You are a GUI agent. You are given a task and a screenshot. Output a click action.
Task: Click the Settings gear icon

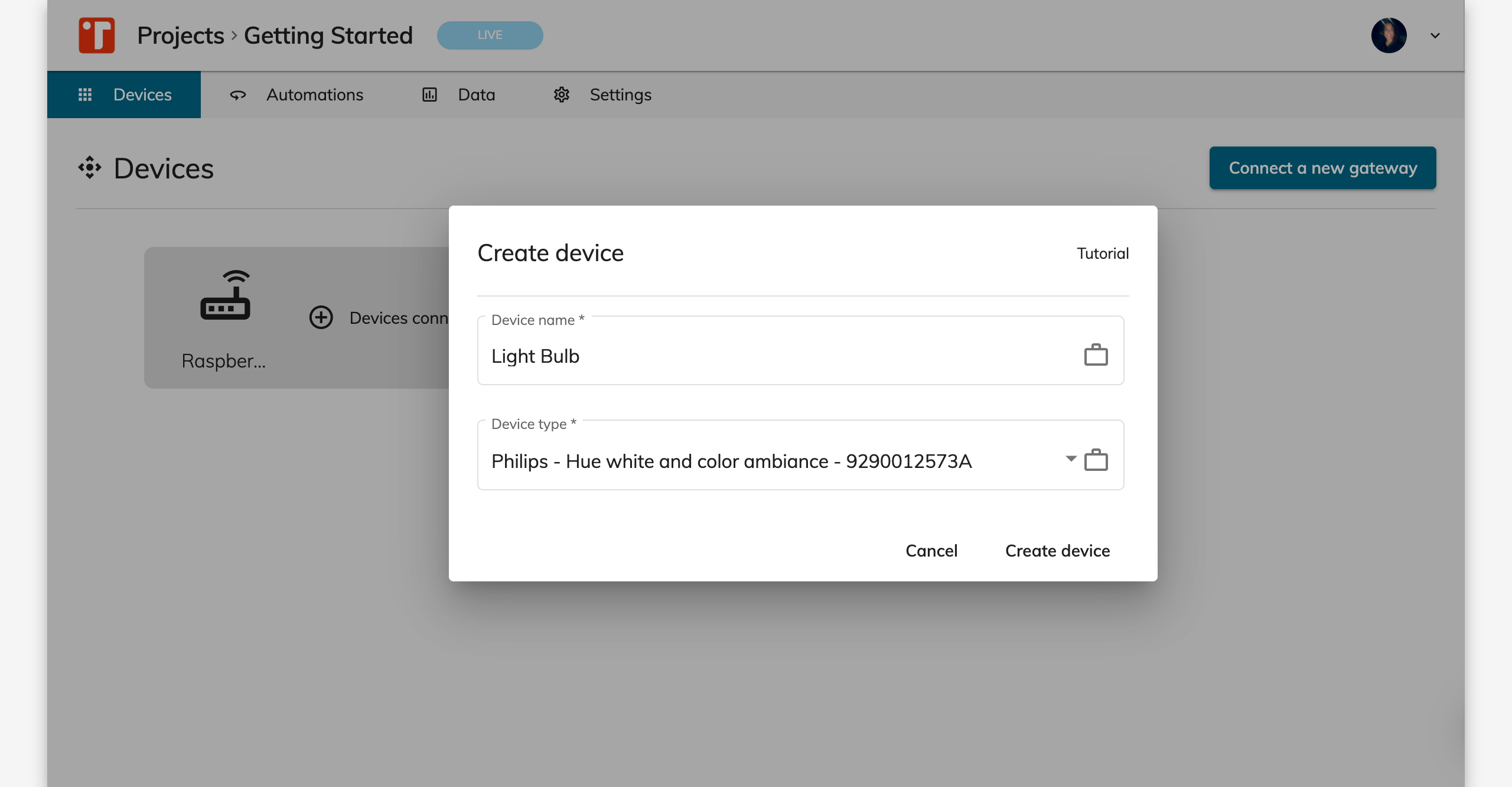(561, 95)
